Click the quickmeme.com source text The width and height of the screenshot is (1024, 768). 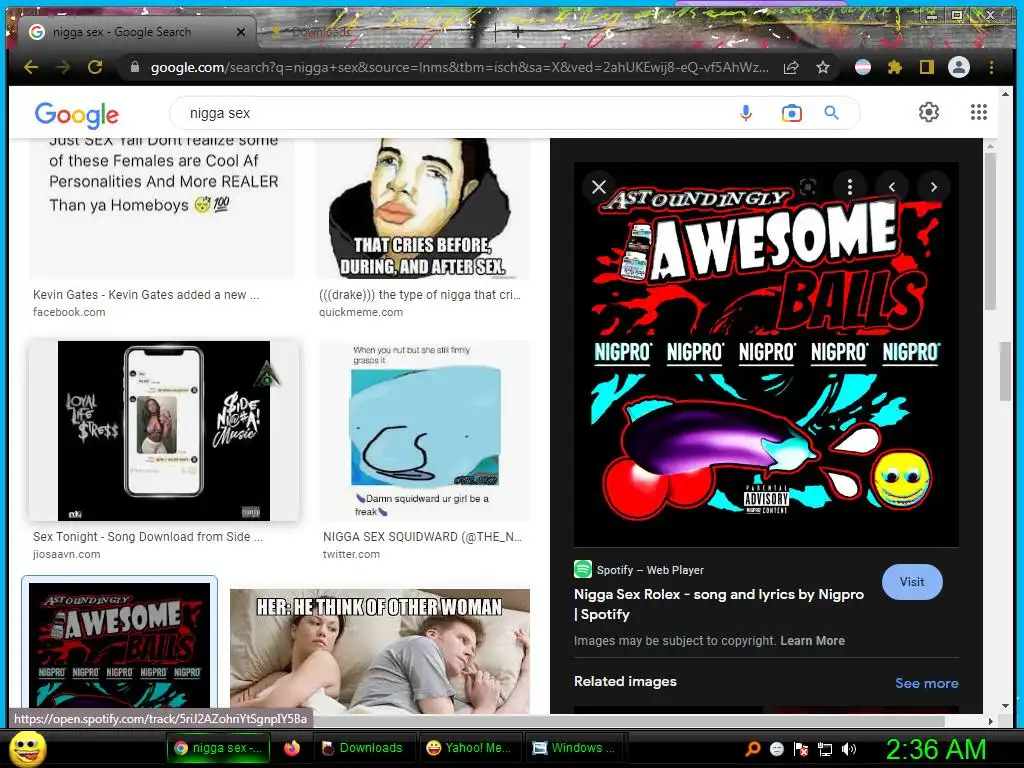(360, 312)
